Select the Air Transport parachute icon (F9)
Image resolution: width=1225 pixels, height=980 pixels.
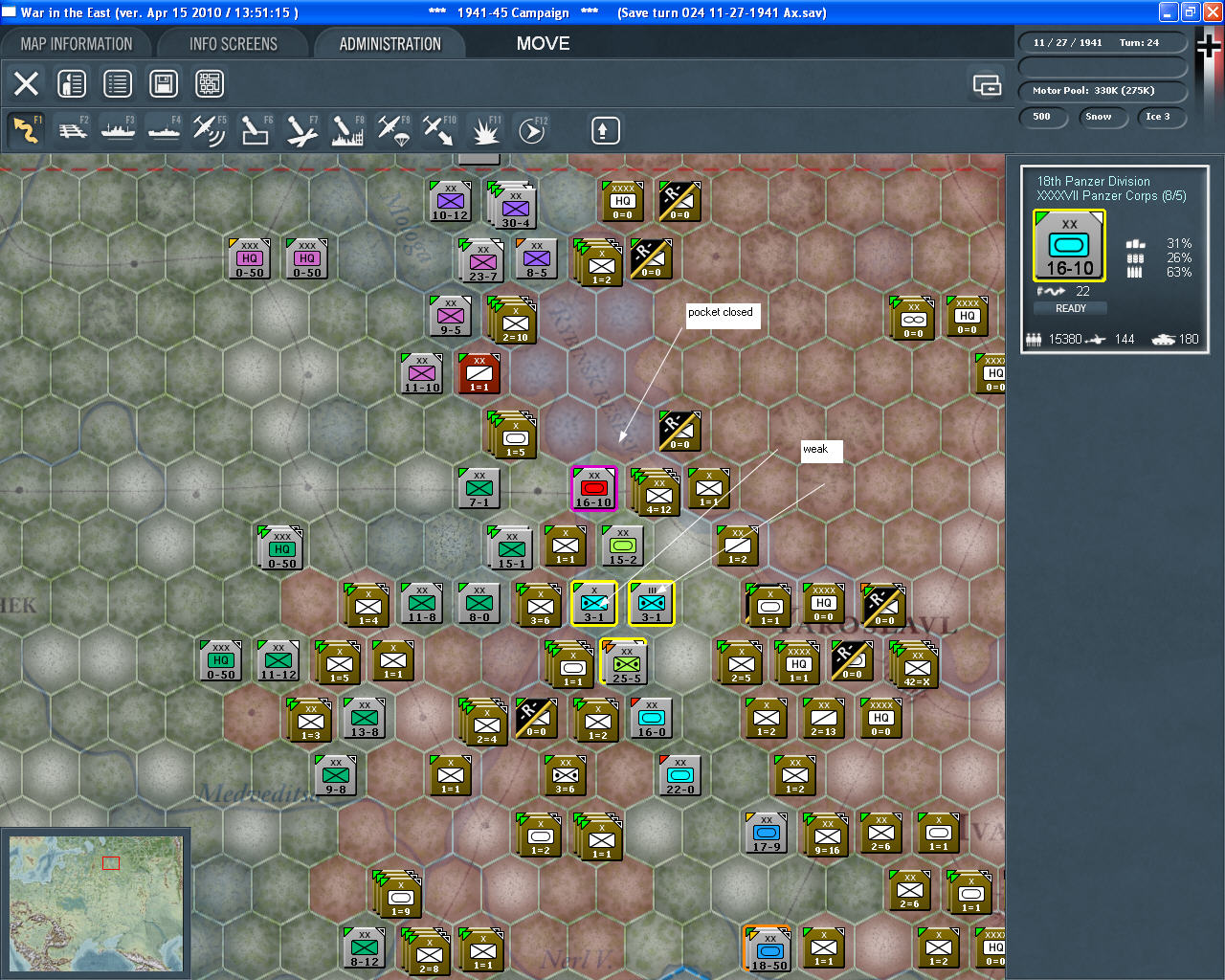pos(393,130)
